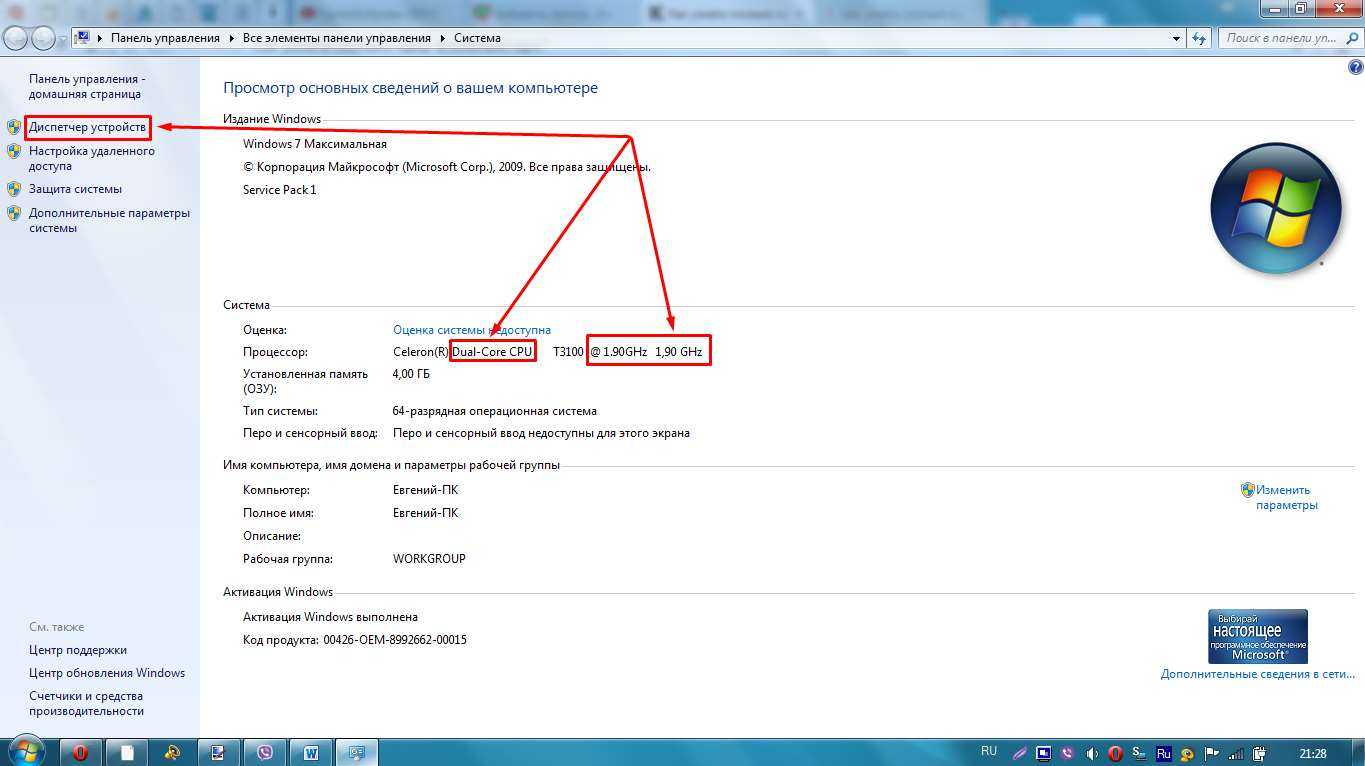Expand arrow after Панель управления breadcrumb
Viewport: 1365px width, 766px height.
231,38
